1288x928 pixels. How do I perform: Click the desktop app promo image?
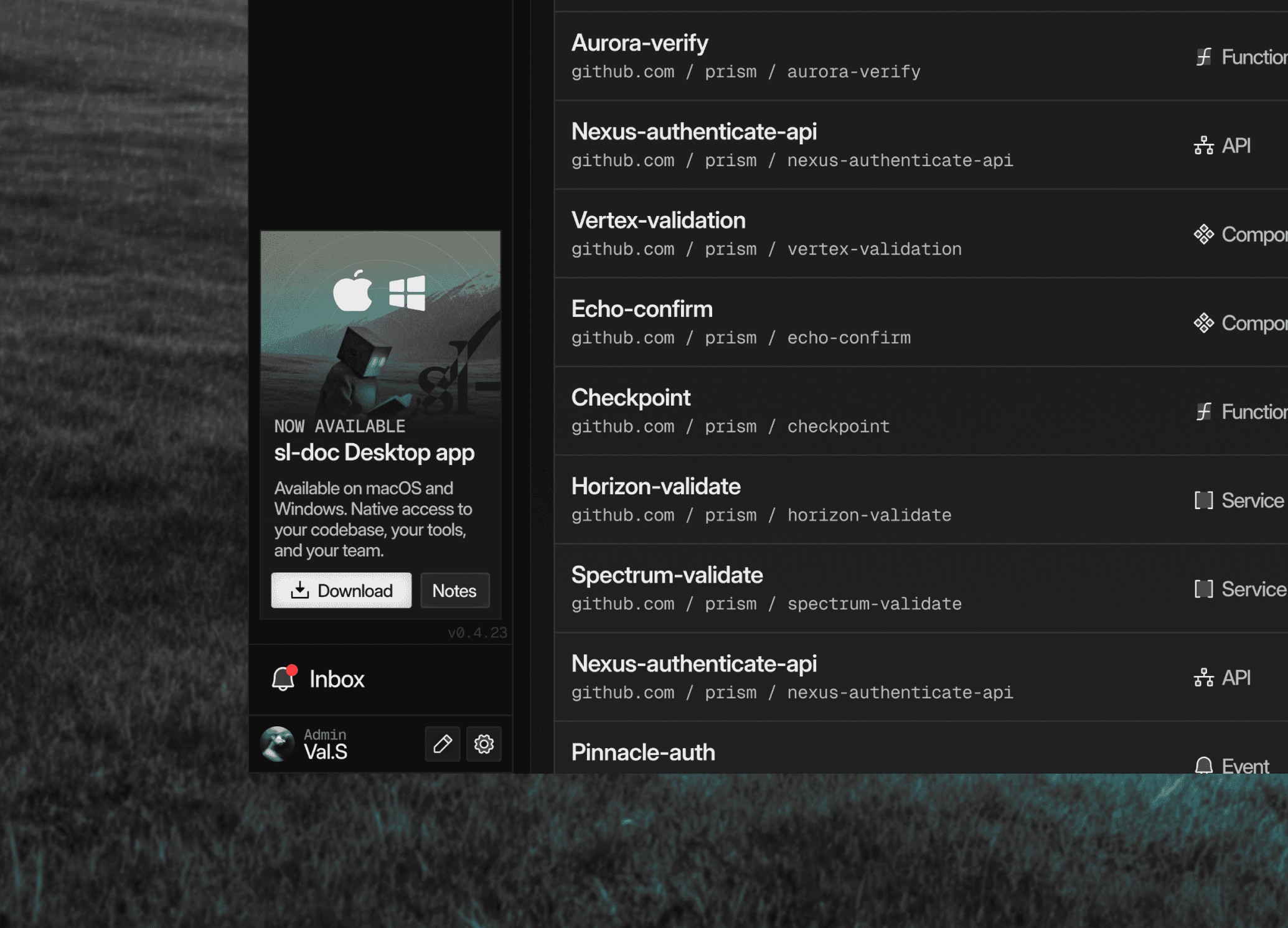tap(380, 324)
